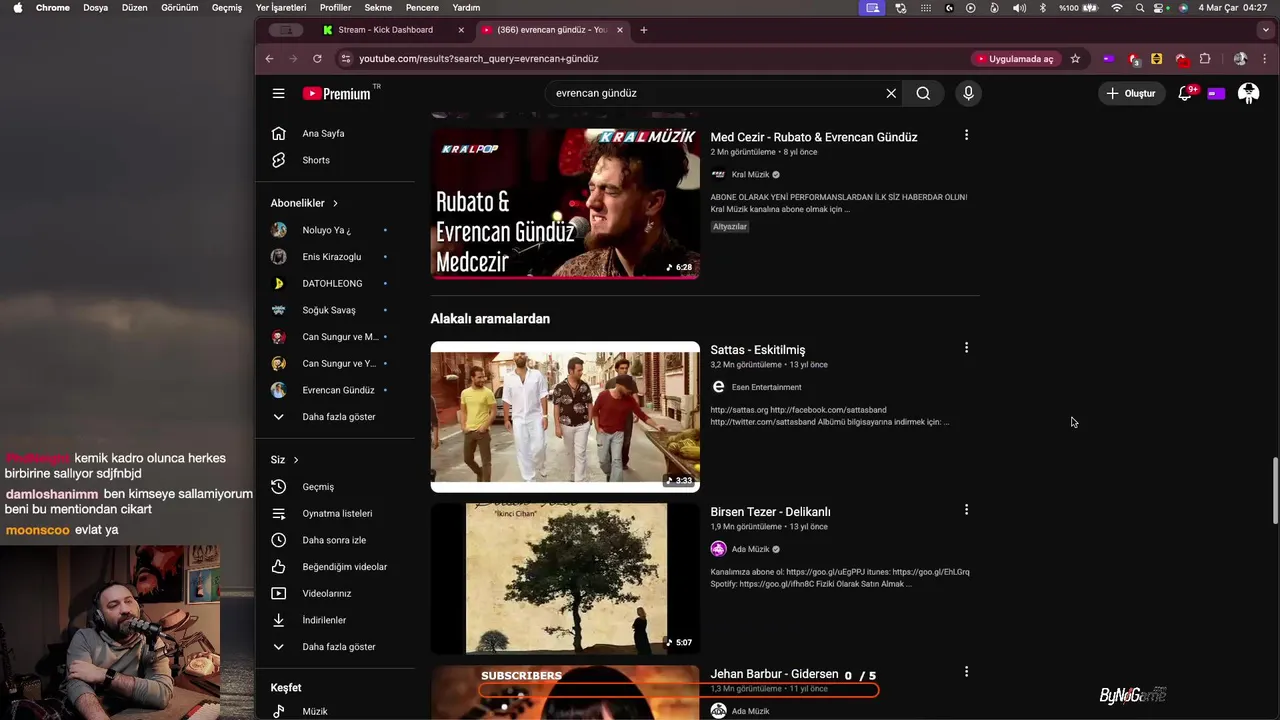Viewport: 1280px width, 720px height.
Task: Open Jehan Barbur - Gidersen options menu
Action: [x=966, y=671]
